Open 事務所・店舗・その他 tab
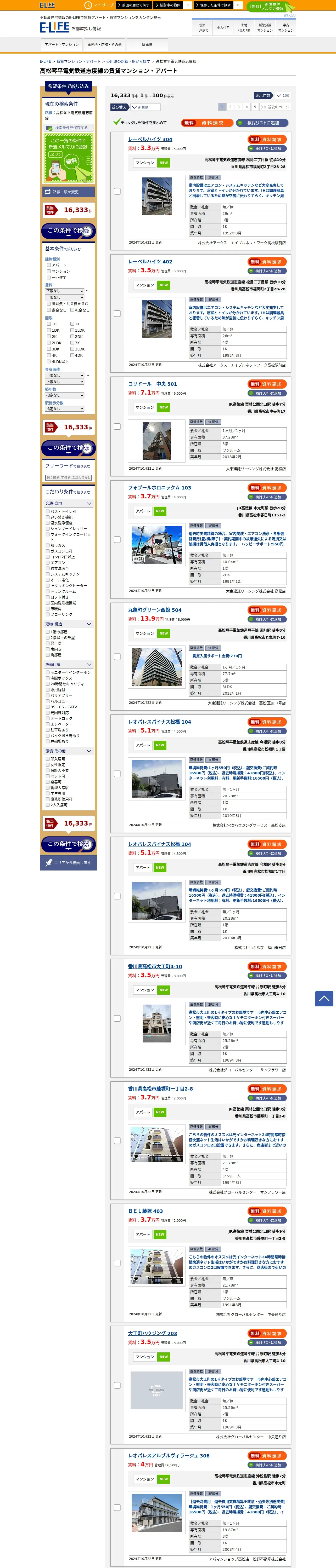Viewport: 336px width, 1568px height. click(x=104, y=44)
